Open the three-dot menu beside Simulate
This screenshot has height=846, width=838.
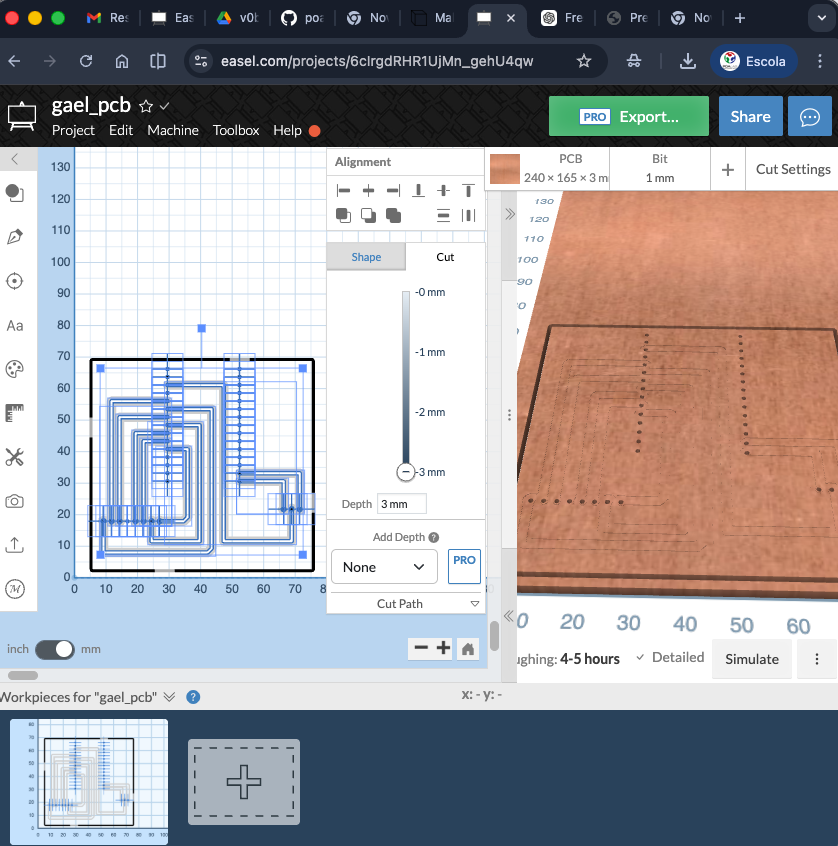[x=817, y=659]
